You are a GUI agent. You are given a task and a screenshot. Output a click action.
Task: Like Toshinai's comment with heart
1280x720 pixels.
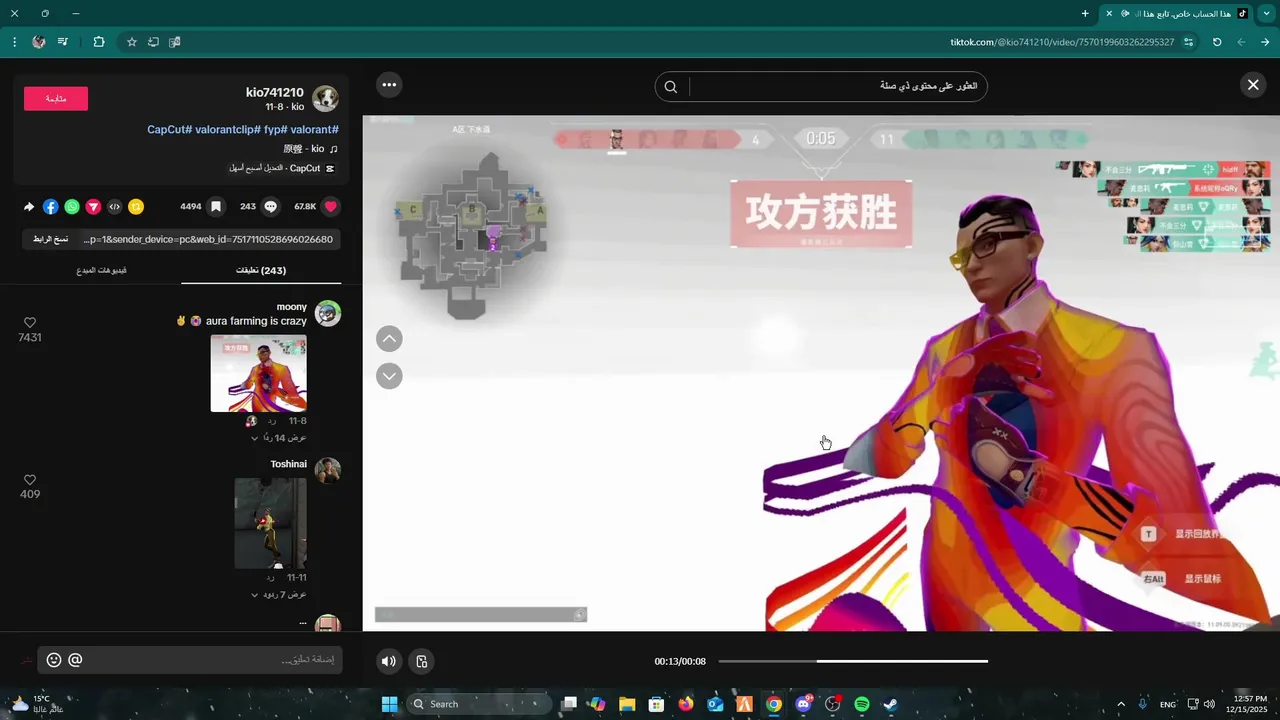[30, 479]
